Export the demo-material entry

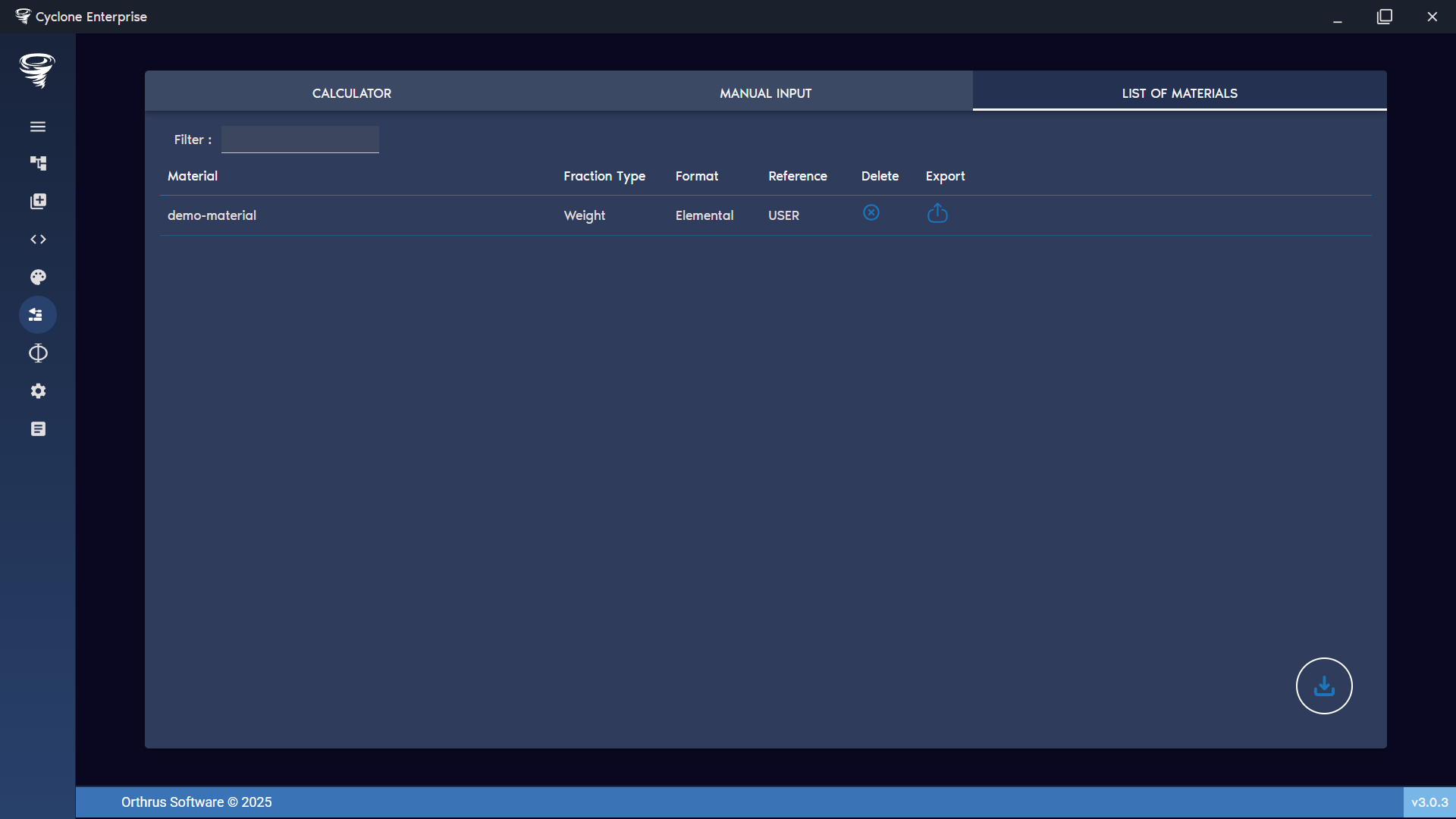click(937, 214)
